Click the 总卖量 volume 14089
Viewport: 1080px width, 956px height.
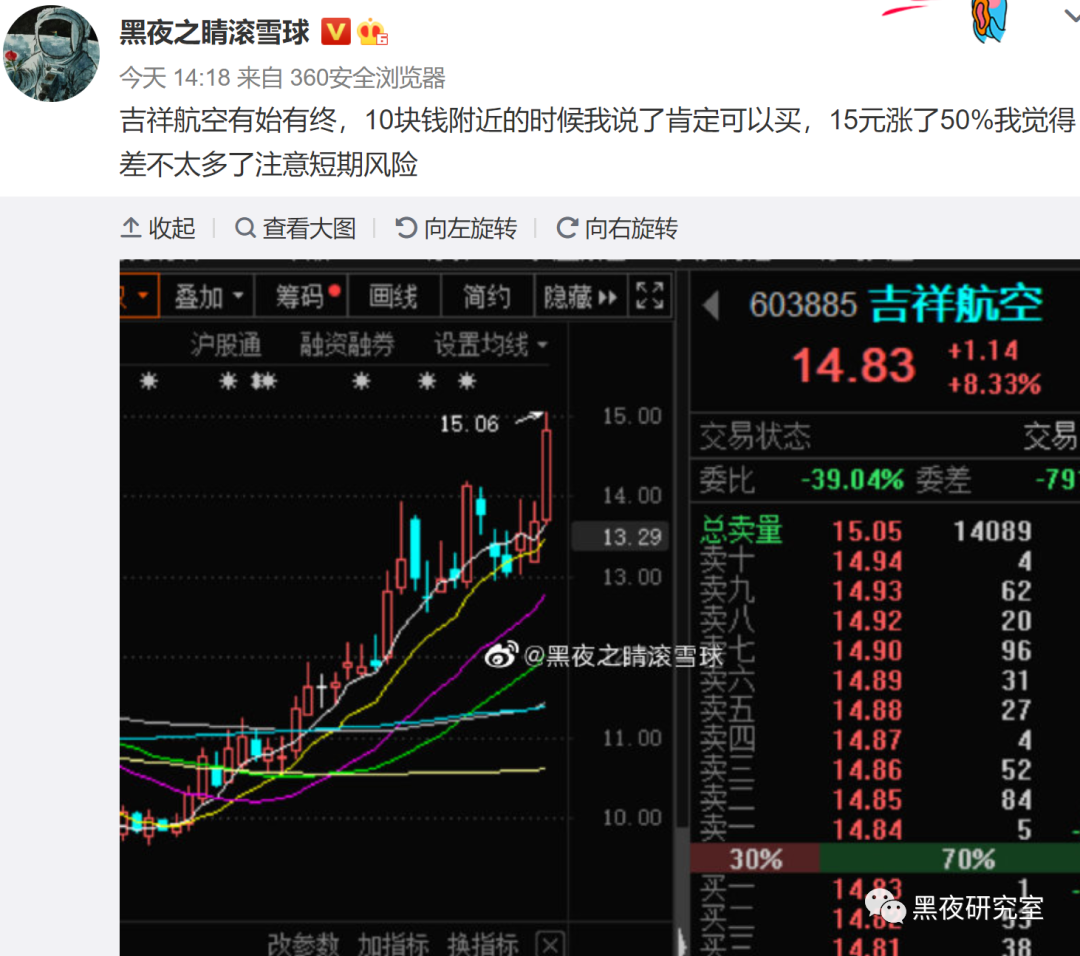[x=993, y=531]
